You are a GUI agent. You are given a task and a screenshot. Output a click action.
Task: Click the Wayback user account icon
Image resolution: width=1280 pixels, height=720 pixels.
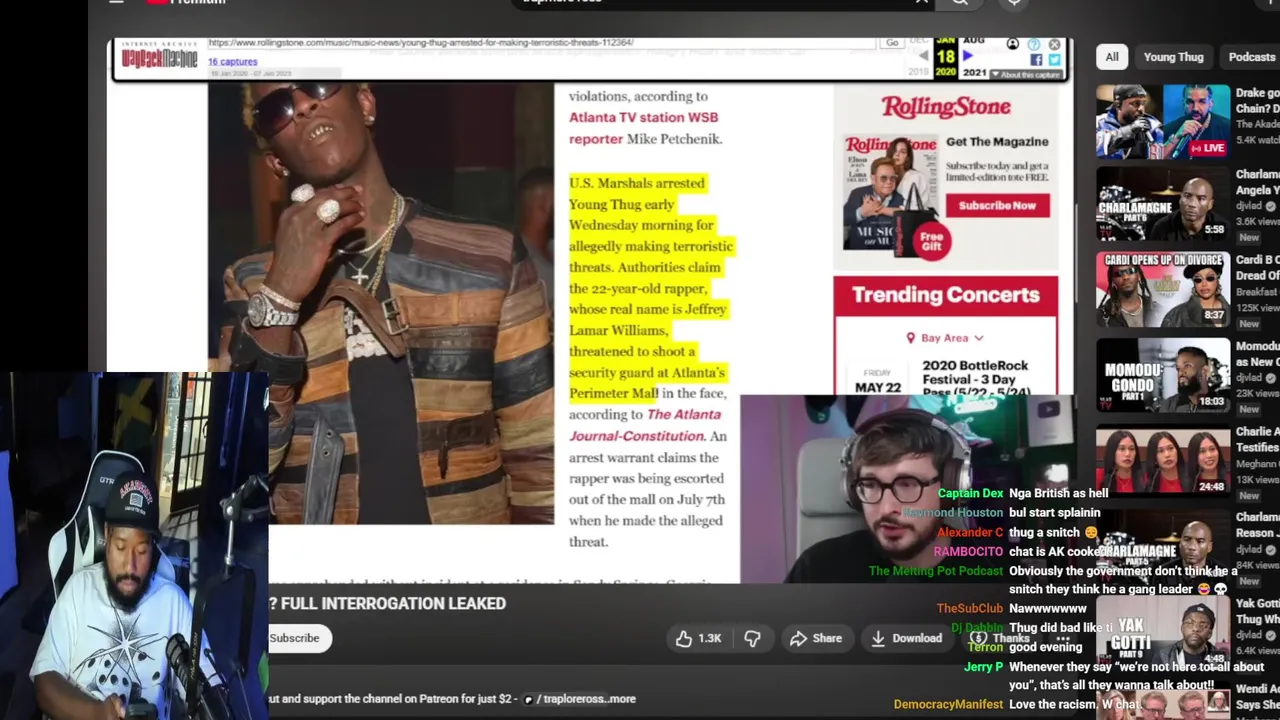(x=1012, y=45)
